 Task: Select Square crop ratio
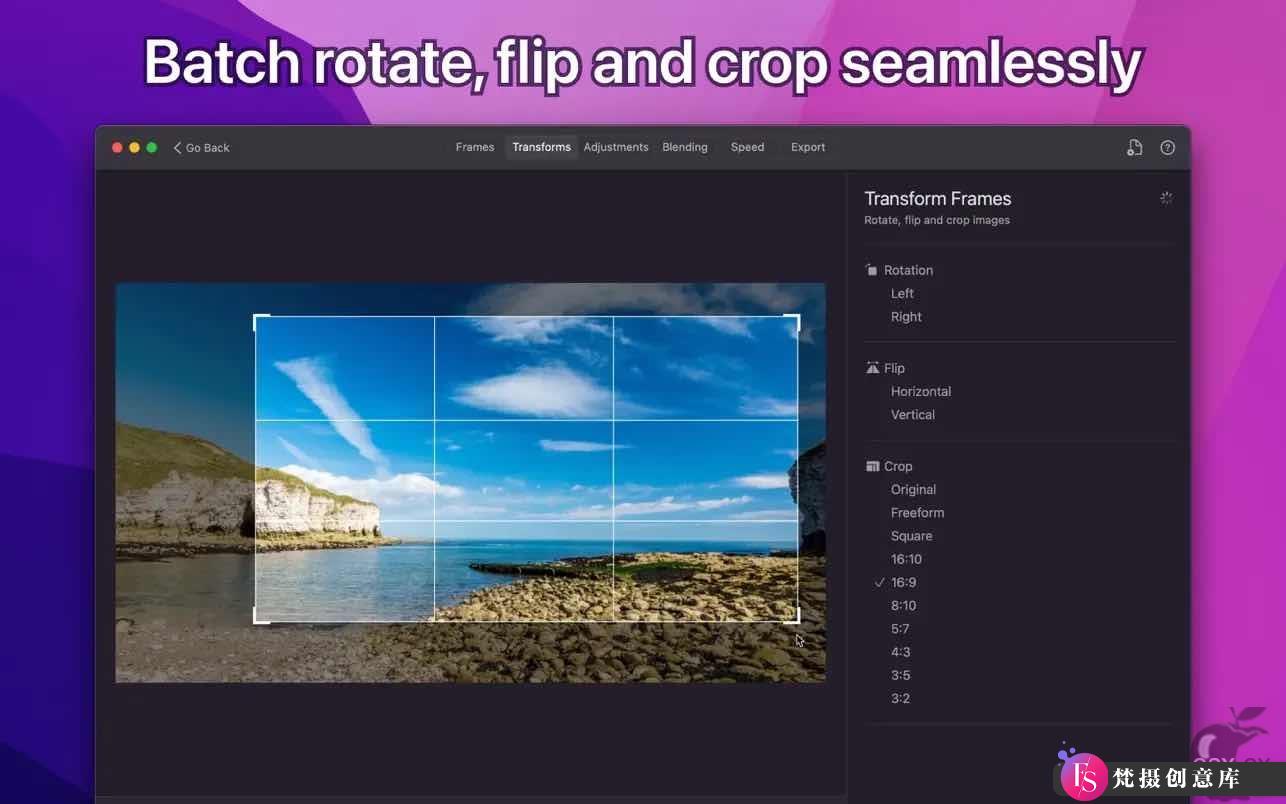click(x=911, y=535)
